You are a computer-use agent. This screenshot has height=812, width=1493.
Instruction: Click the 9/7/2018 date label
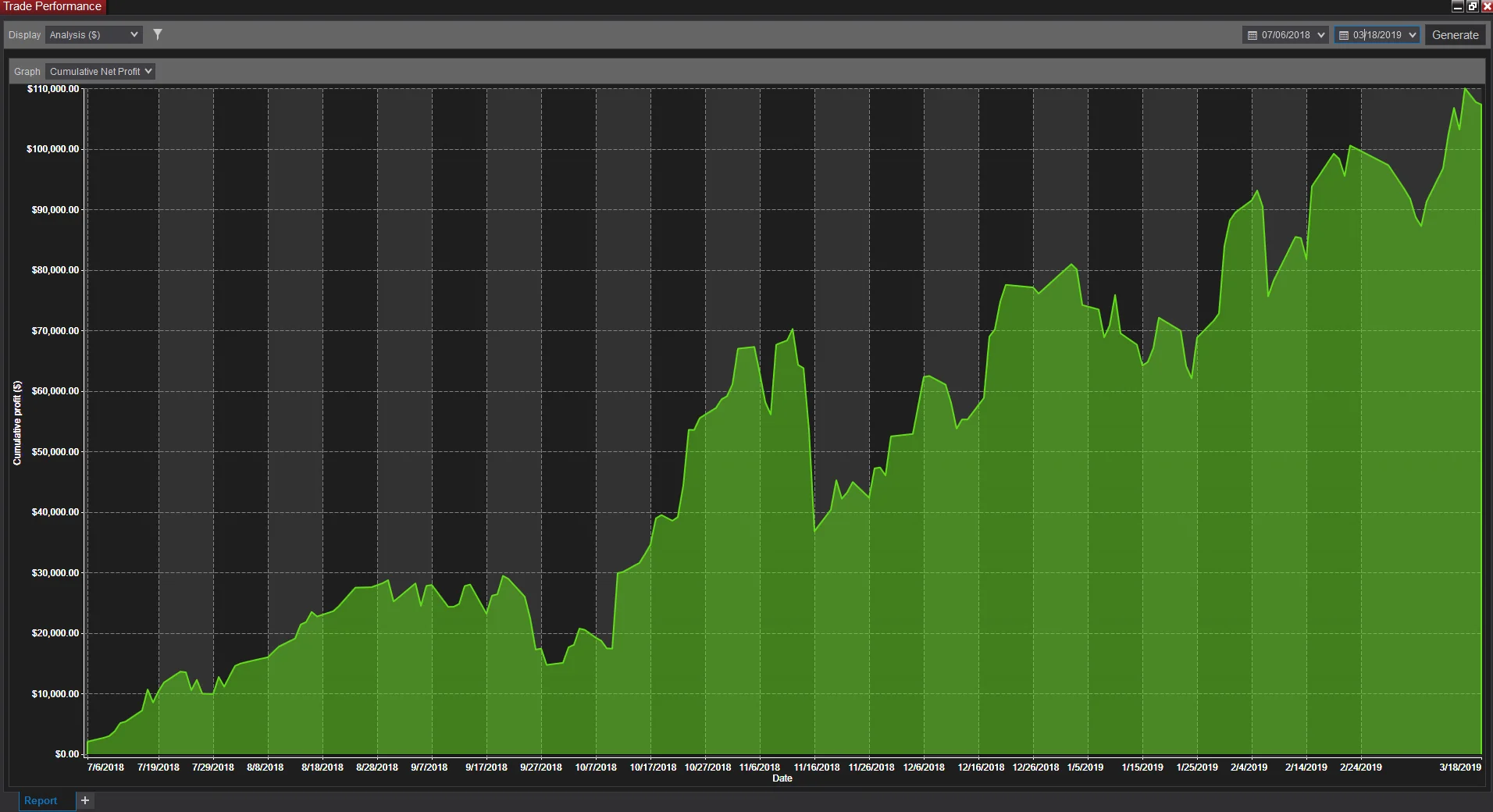[429, 767]
